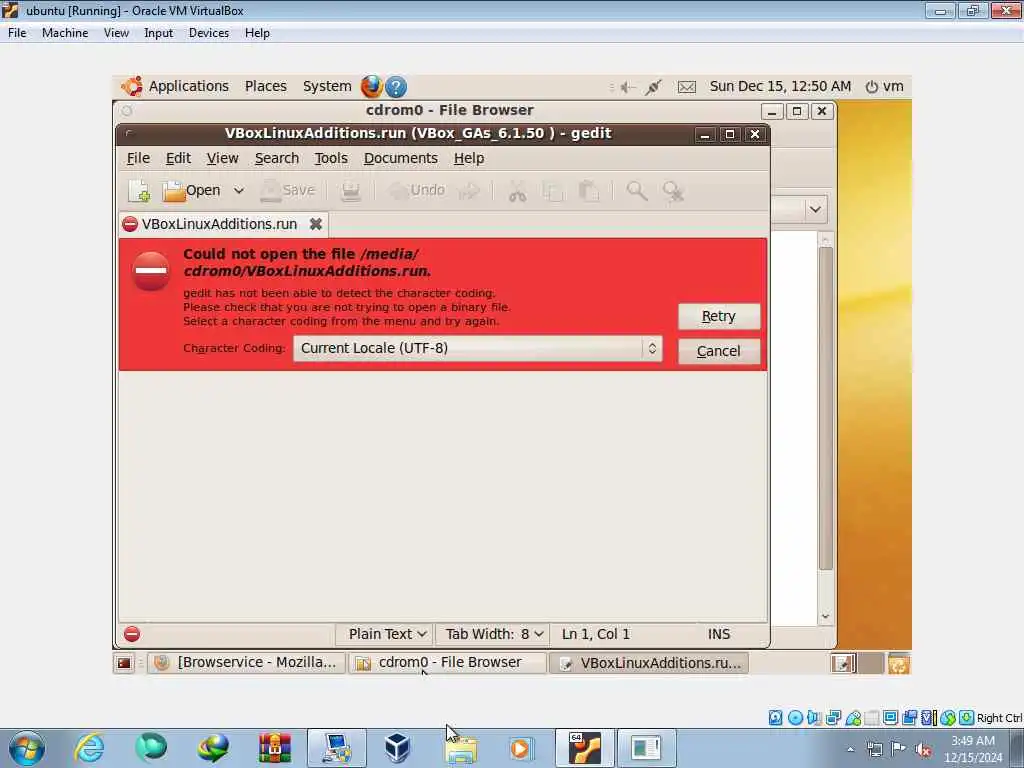Open Internet Explorer from Windows taskbar
The height and width of the screenshot is (768, 1024).
pyautogui.click(x=89, y=748)
